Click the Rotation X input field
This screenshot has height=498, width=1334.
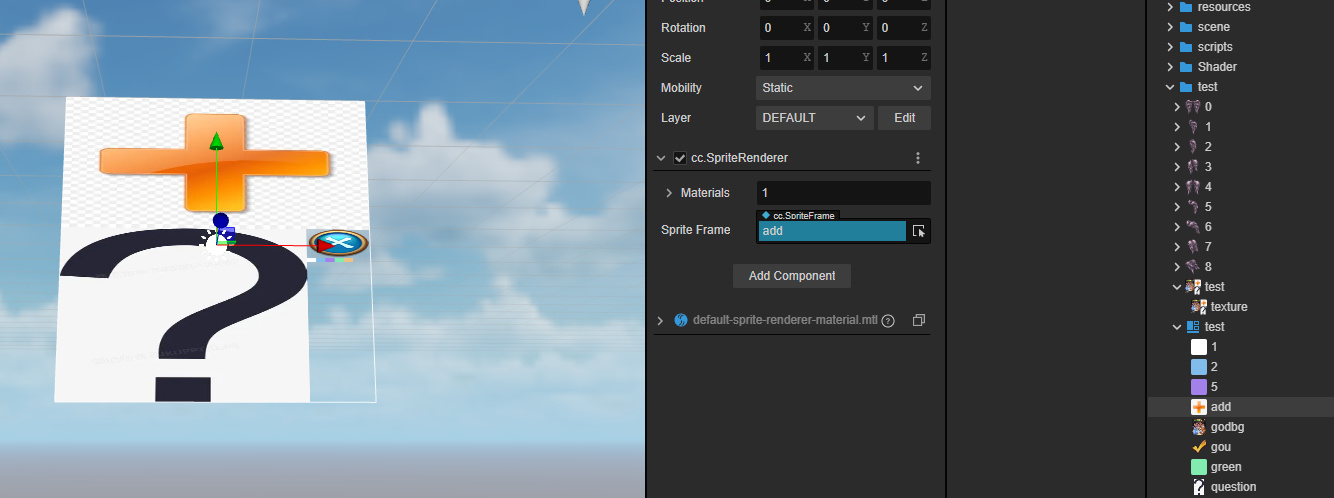(785, 28)
